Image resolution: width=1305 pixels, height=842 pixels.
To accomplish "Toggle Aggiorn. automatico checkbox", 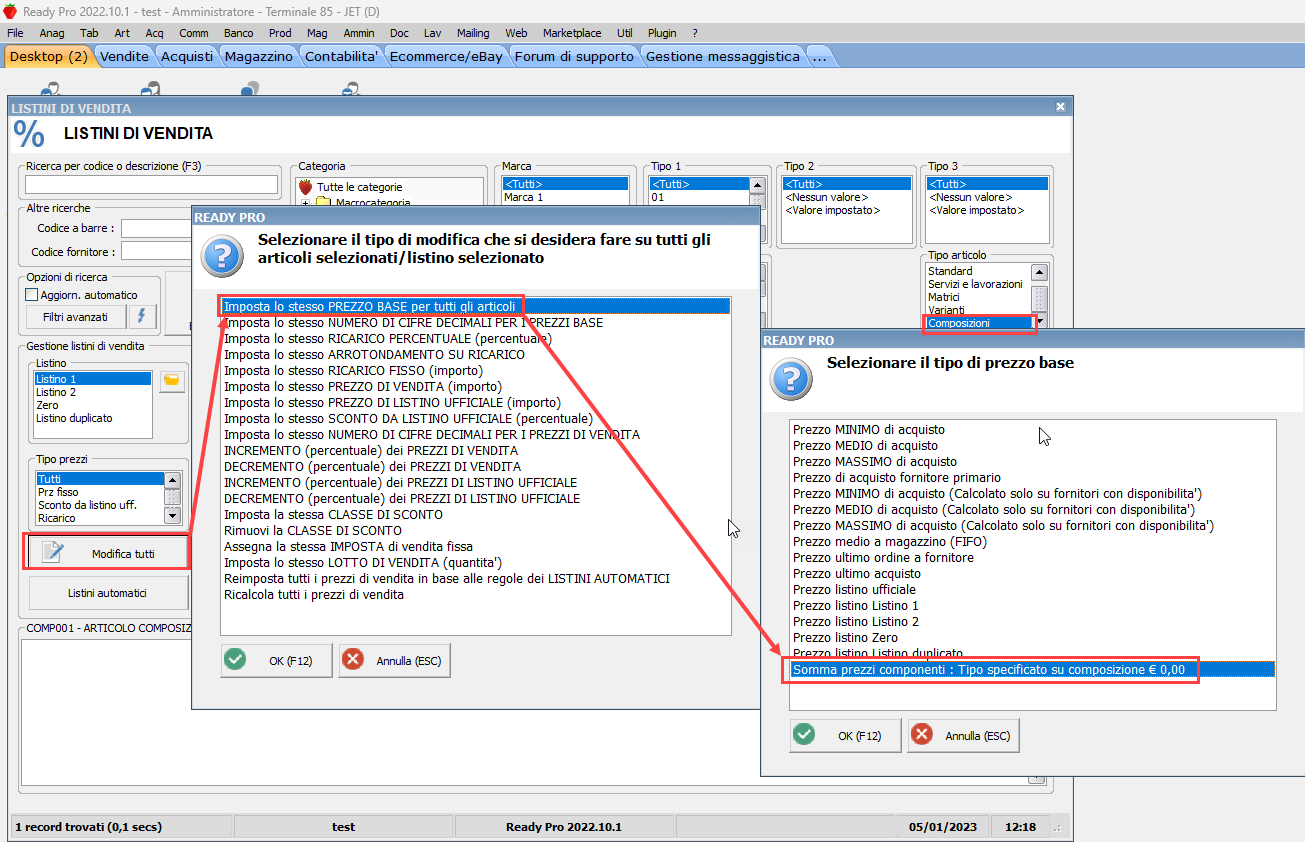I will pos(32,295).
